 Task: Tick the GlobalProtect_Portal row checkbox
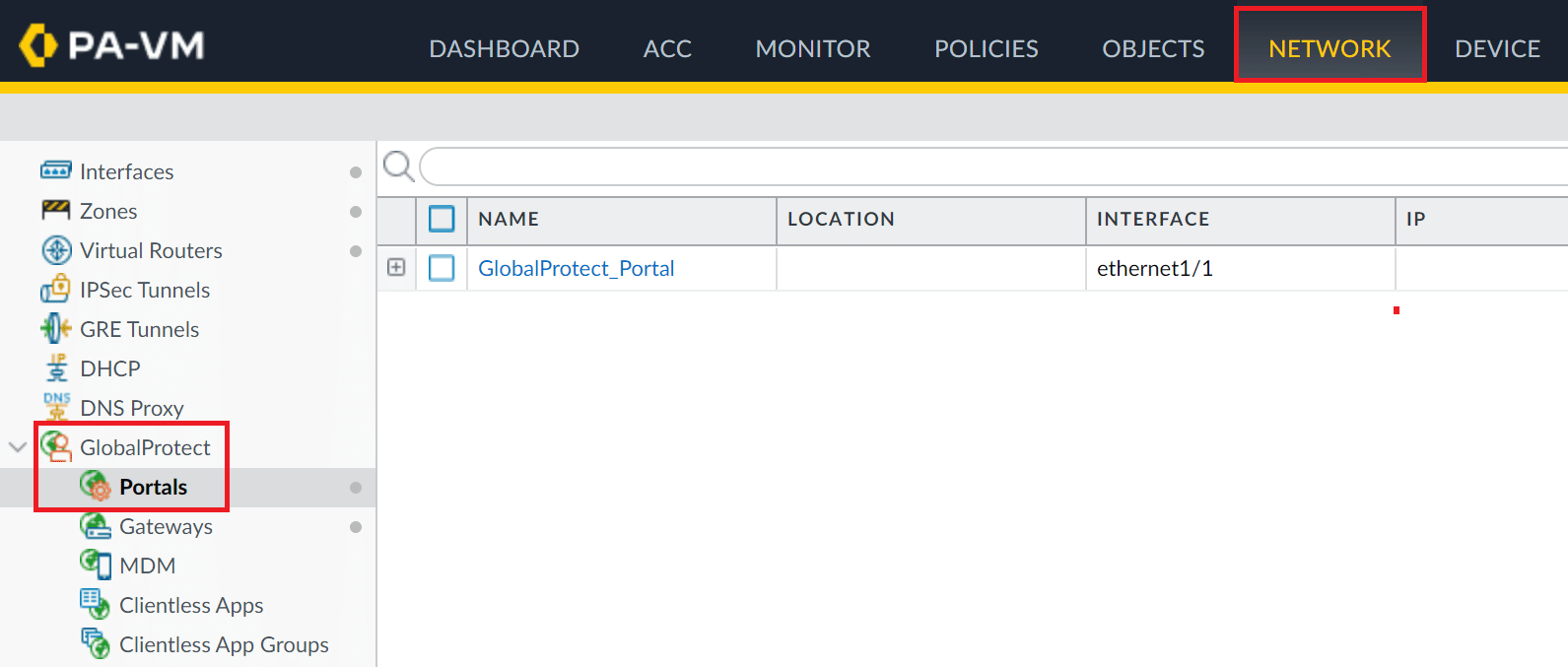(442, 268)
